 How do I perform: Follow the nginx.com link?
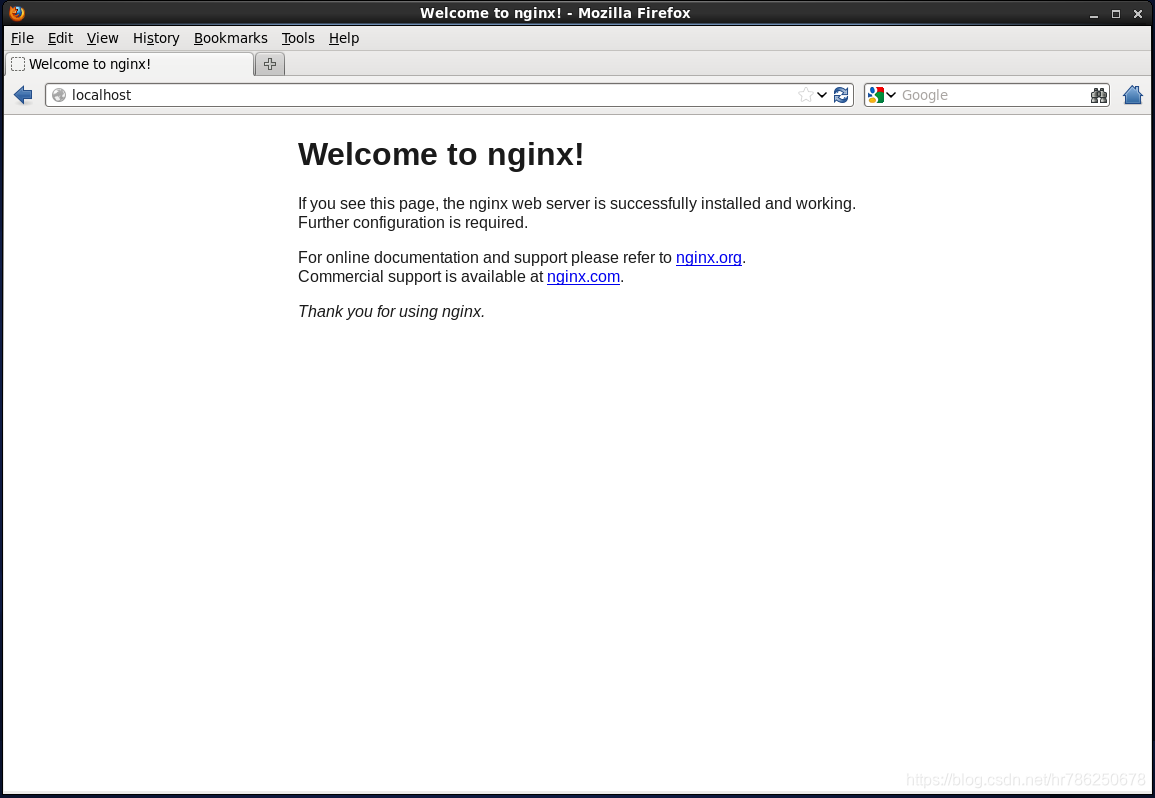583,276
